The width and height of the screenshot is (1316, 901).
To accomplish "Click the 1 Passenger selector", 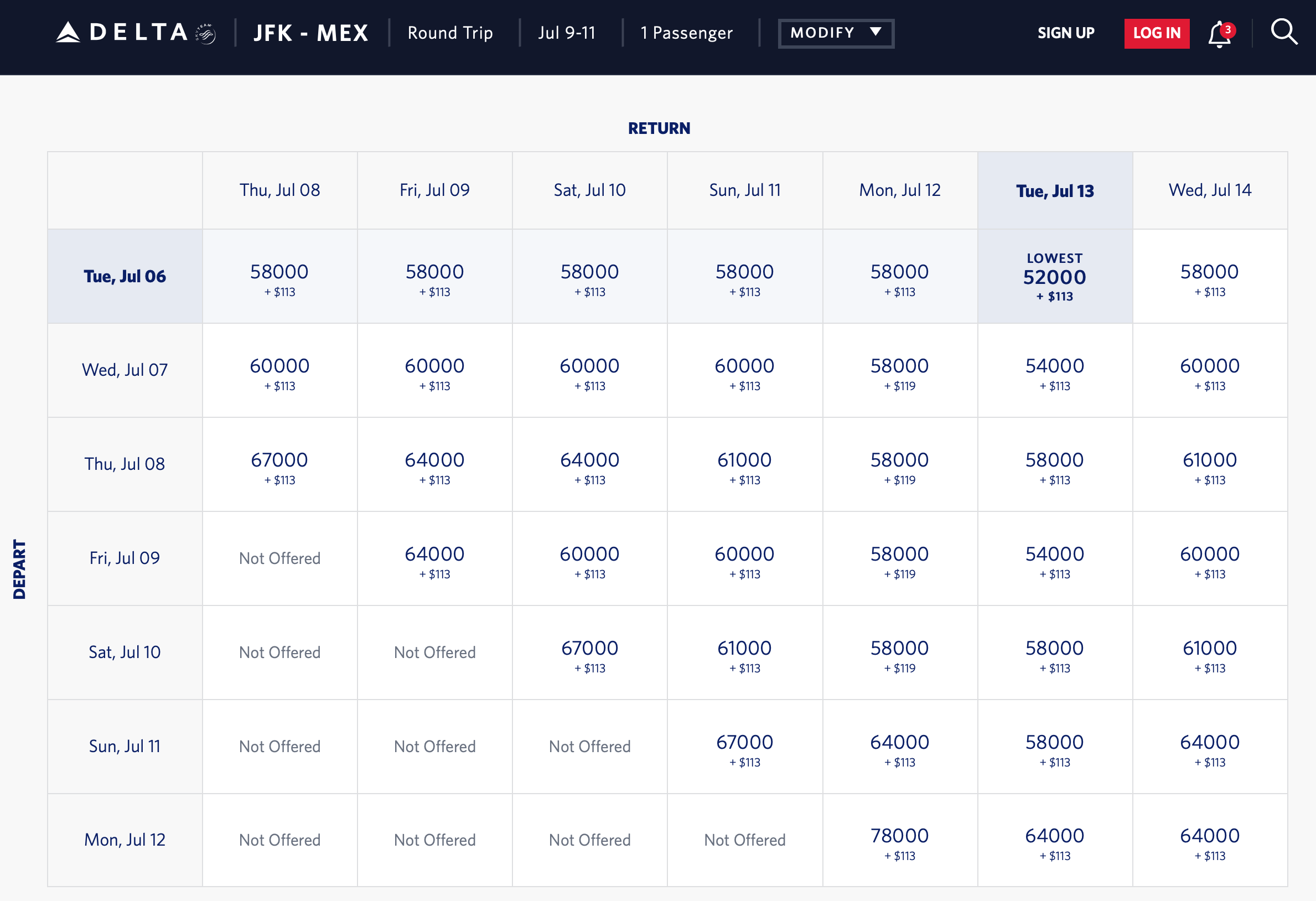I will (685, 33).
